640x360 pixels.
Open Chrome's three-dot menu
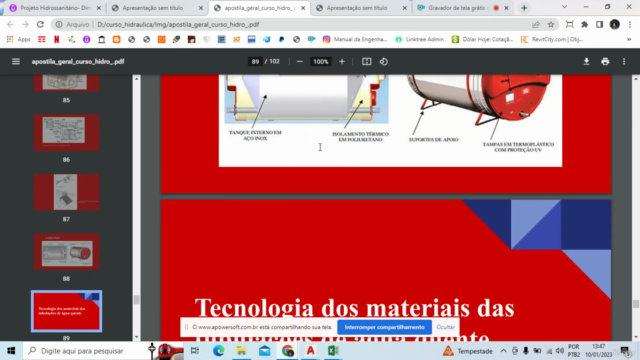click(631, 24)
